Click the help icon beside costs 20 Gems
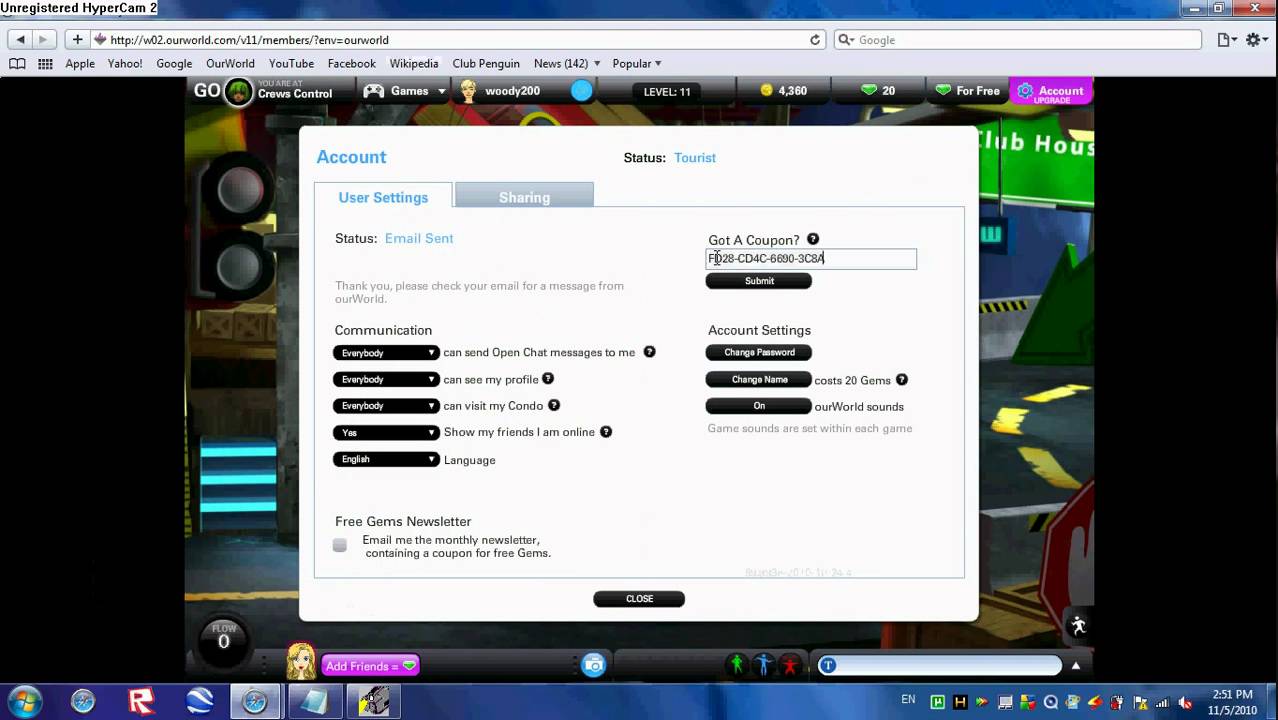This screenshot has width=1278, height=720. pos(902,380)
